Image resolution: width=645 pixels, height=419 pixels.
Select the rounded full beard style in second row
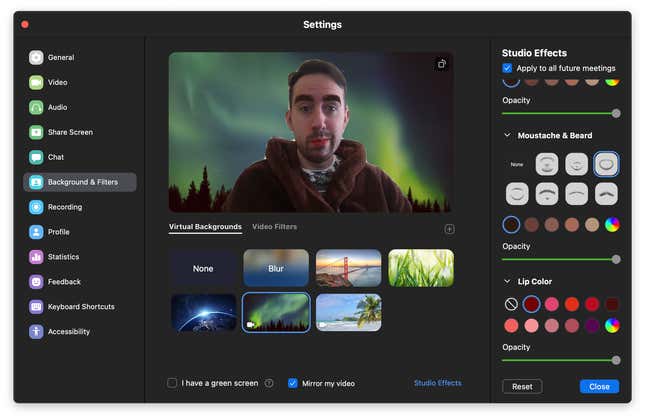(x=517, y=194)
